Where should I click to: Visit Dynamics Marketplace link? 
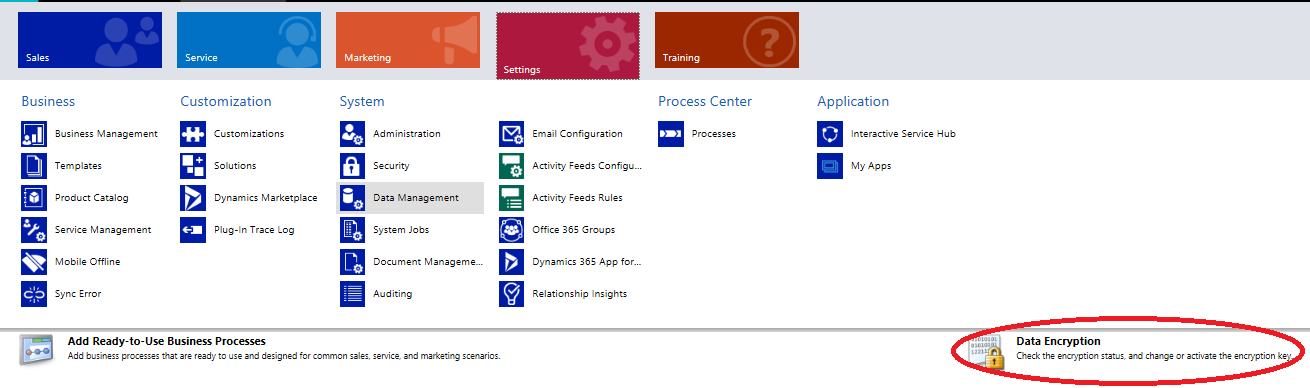pyautogui.click(x=266, y=198)
